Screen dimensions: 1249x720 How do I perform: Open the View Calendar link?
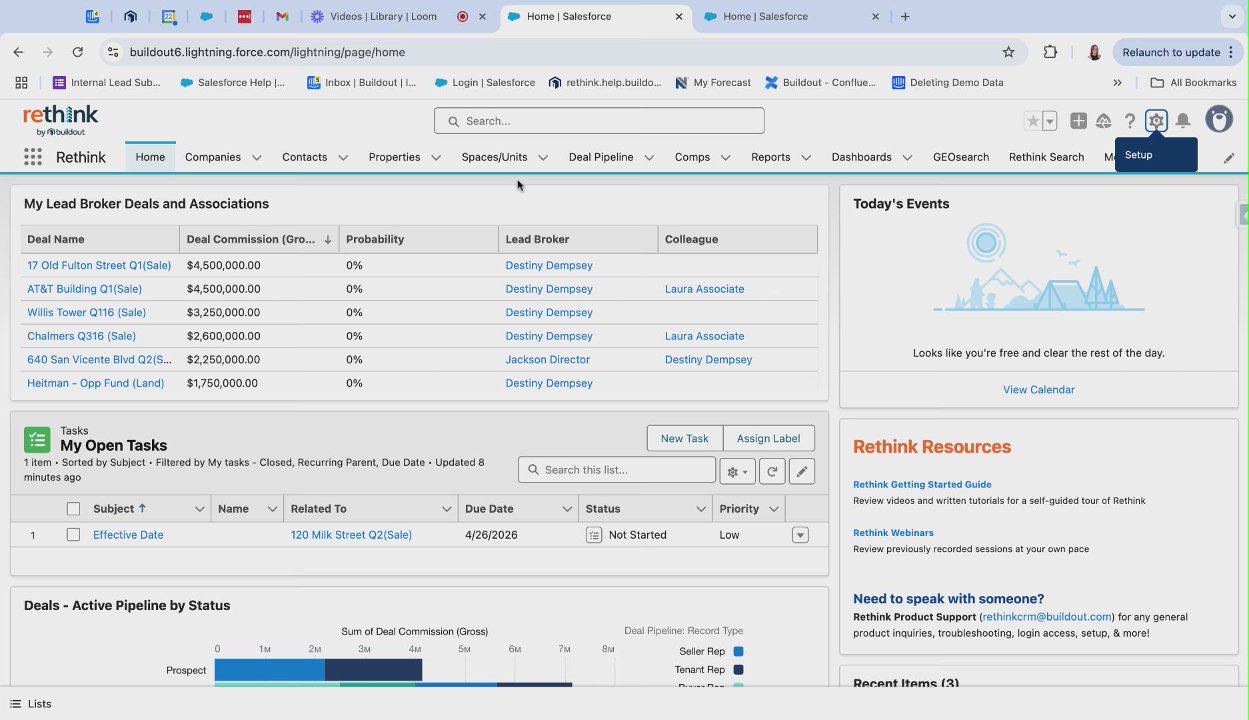(x=1039, y=390)
